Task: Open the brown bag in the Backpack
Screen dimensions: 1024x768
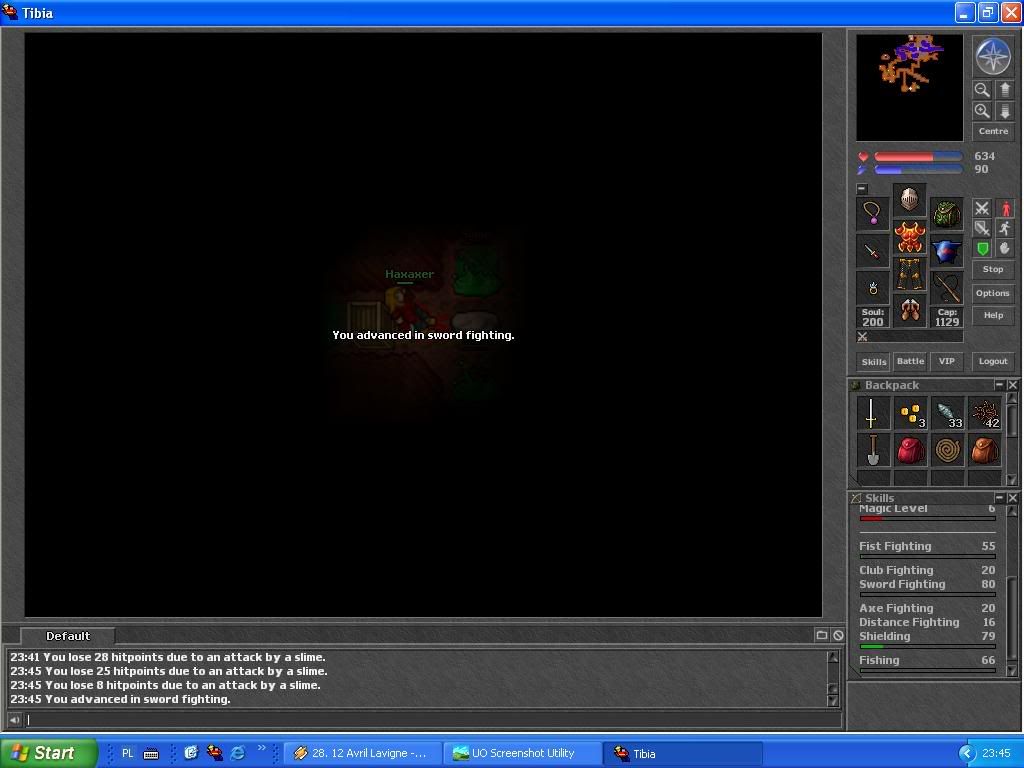Action: tap(984, 451)
